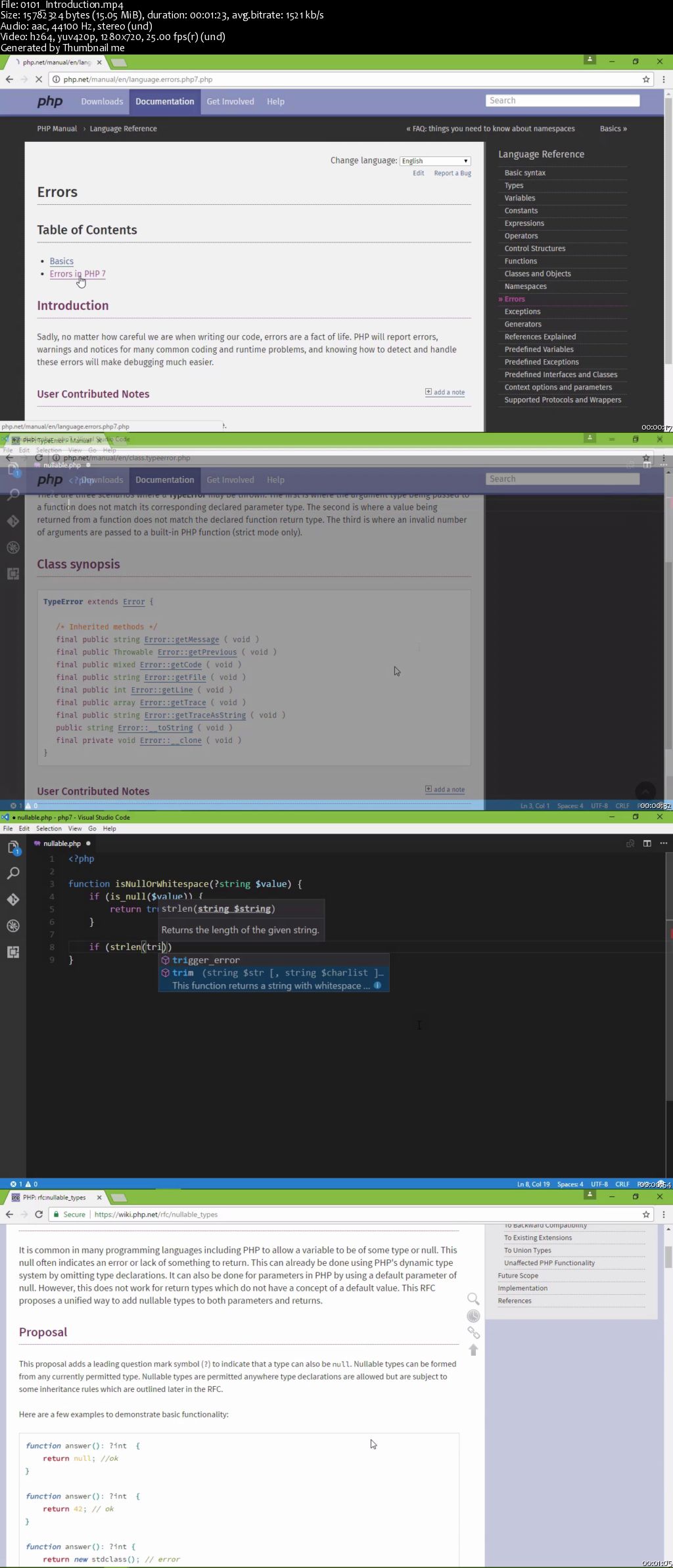Viewport: 673px width, 1568px height.
Task: Split the nullable.php editor with the split icon
Action: pyautogui.click(x=647, y=843)
